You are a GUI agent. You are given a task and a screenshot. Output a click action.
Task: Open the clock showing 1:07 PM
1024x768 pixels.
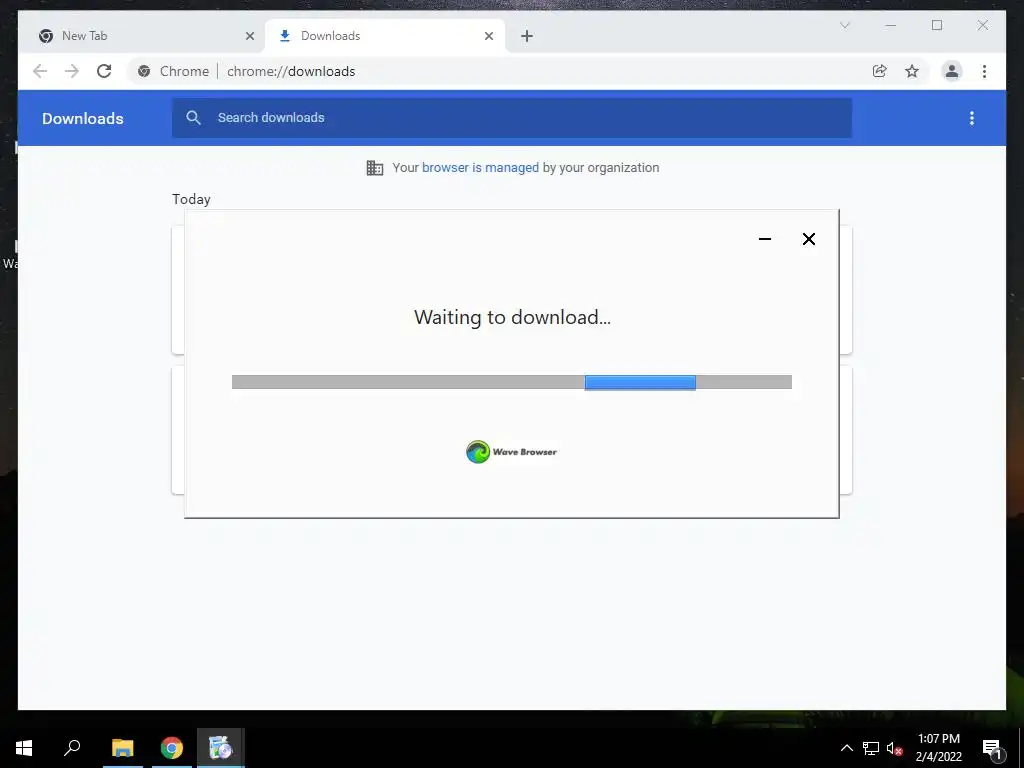[x=938, y=748]
